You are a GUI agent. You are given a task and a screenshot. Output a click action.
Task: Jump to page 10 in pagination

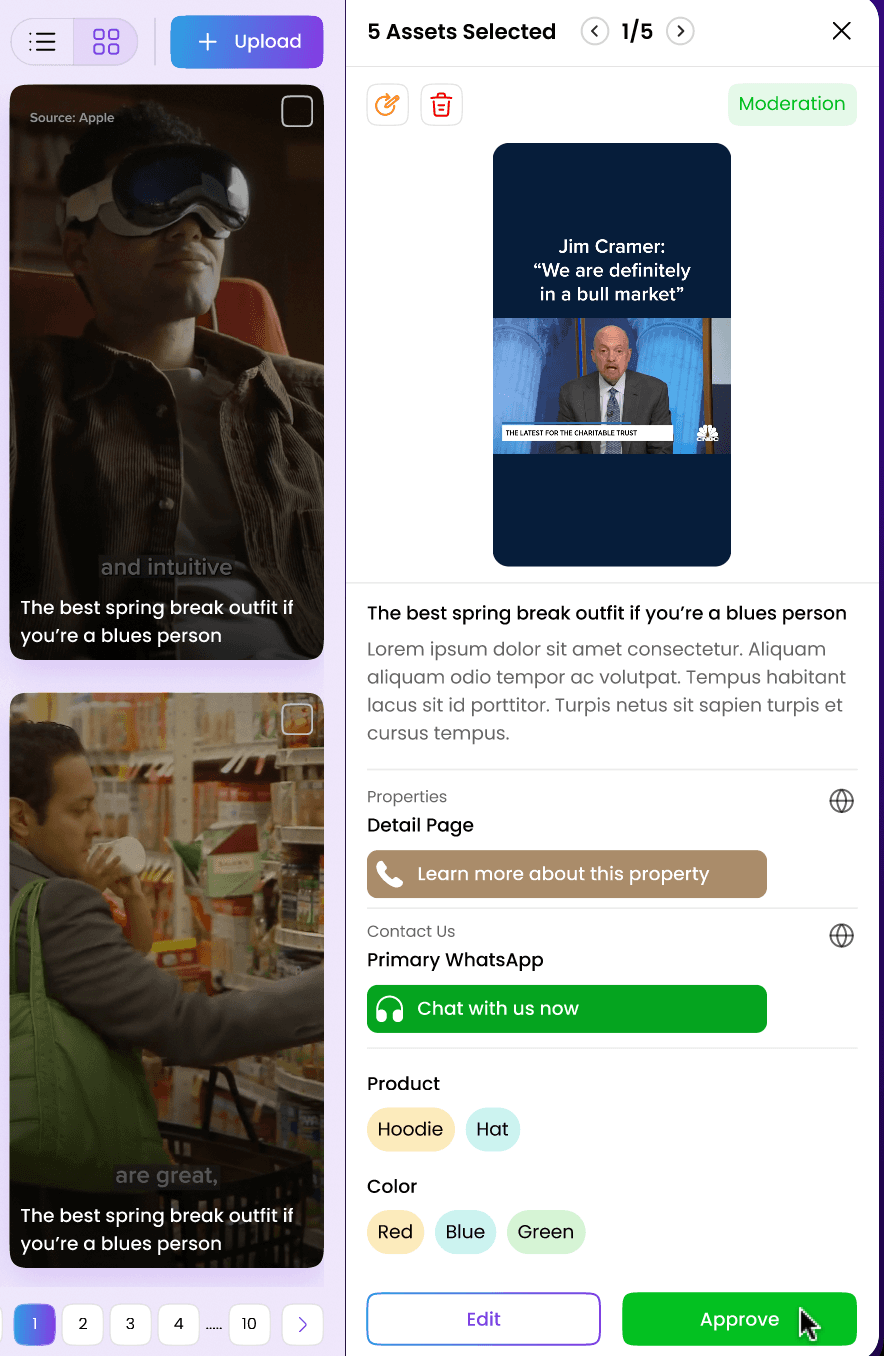(x=249, y=1324)
